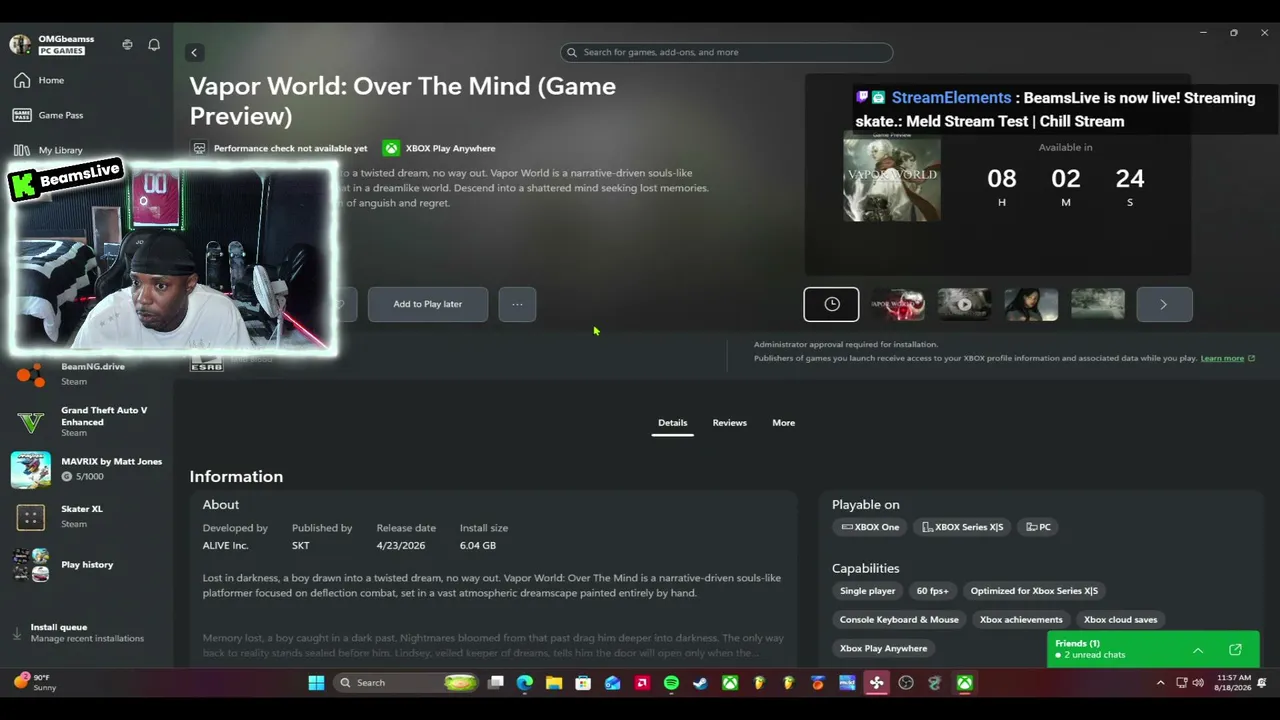Open Steam from the taskbar
The height and width of the screenshot is (720, 1280).
click(x=700, y=683)
